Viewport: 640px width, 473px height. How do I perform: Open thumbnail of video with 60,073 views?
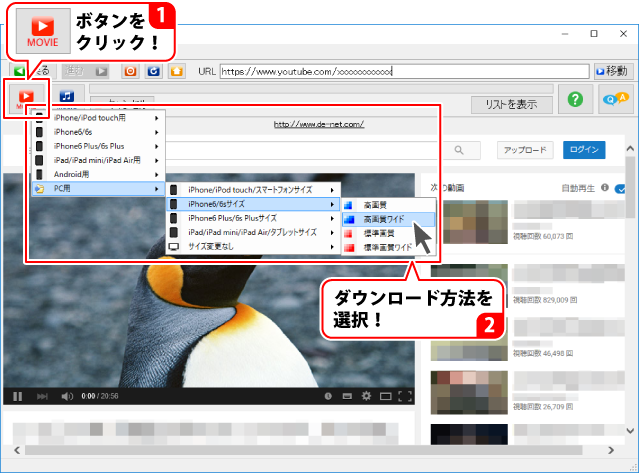(x=474, y=222)
